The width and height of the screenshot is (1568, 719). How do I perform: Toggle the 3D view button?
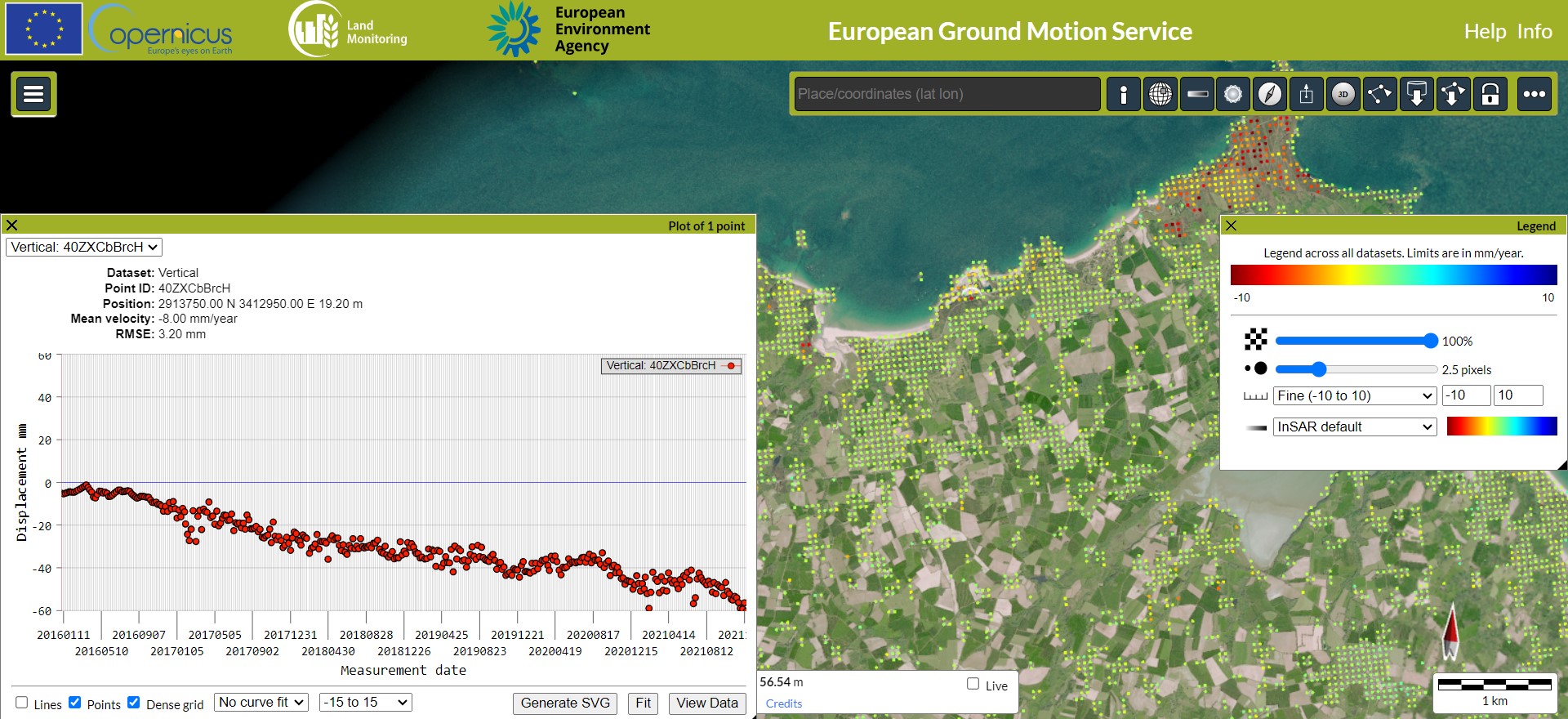point(1343,94)
